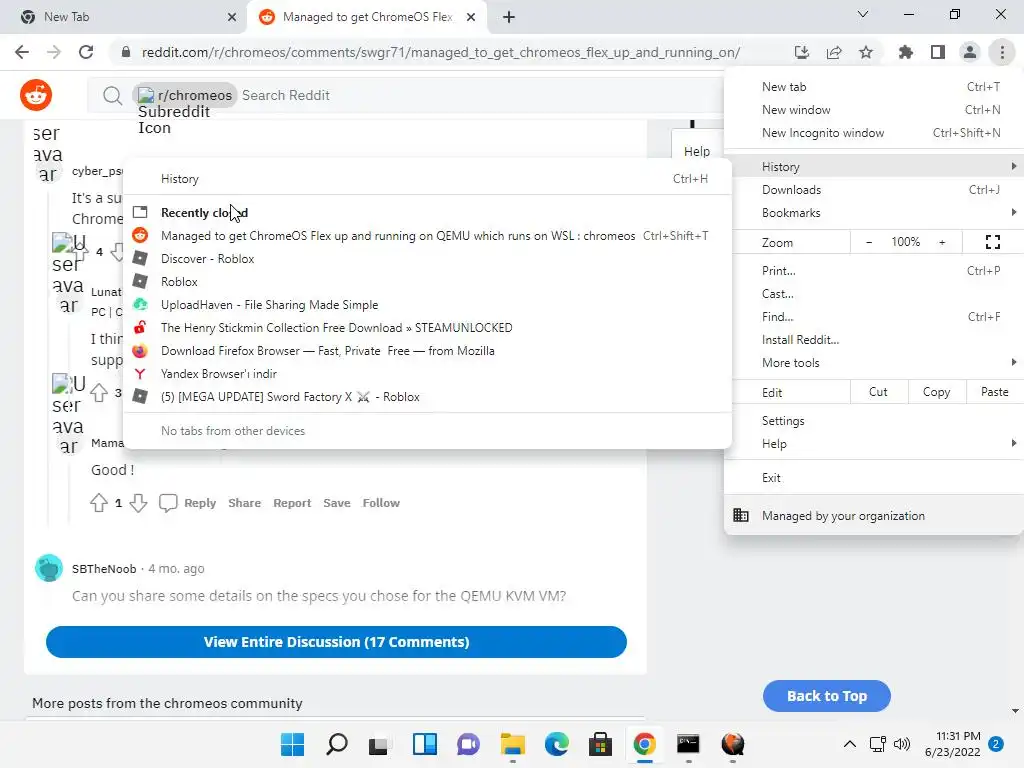Screen dimensions: 1024x768
Task: Open Downloads from the Chrome menu
Action: (x=873, y=190)
